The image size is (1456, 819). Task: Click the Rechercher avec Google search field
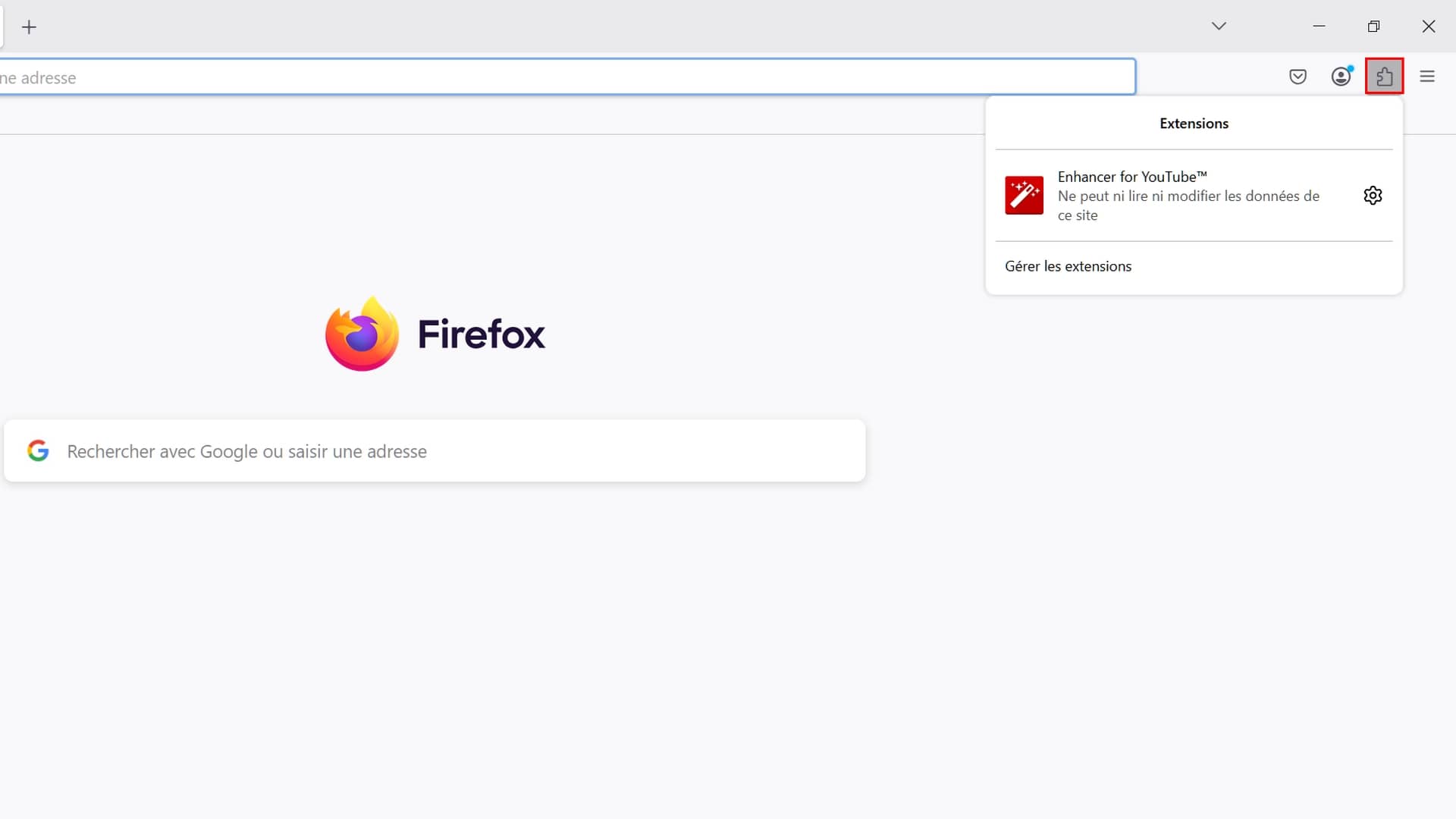click(x=455, y=451)
